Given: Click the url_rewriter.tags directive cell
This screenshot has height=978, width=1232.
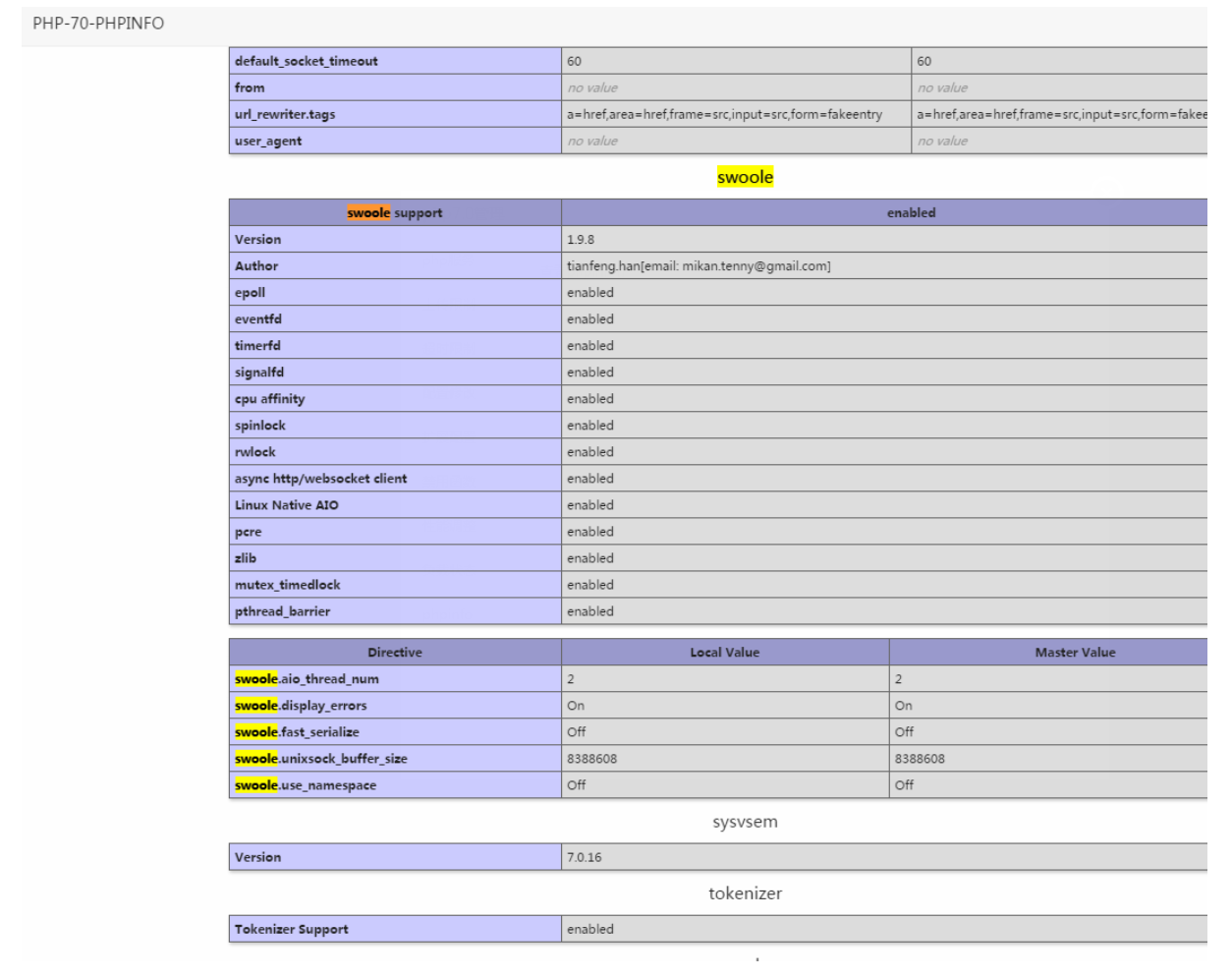Looking at the screenshot, I should point(285,114).
